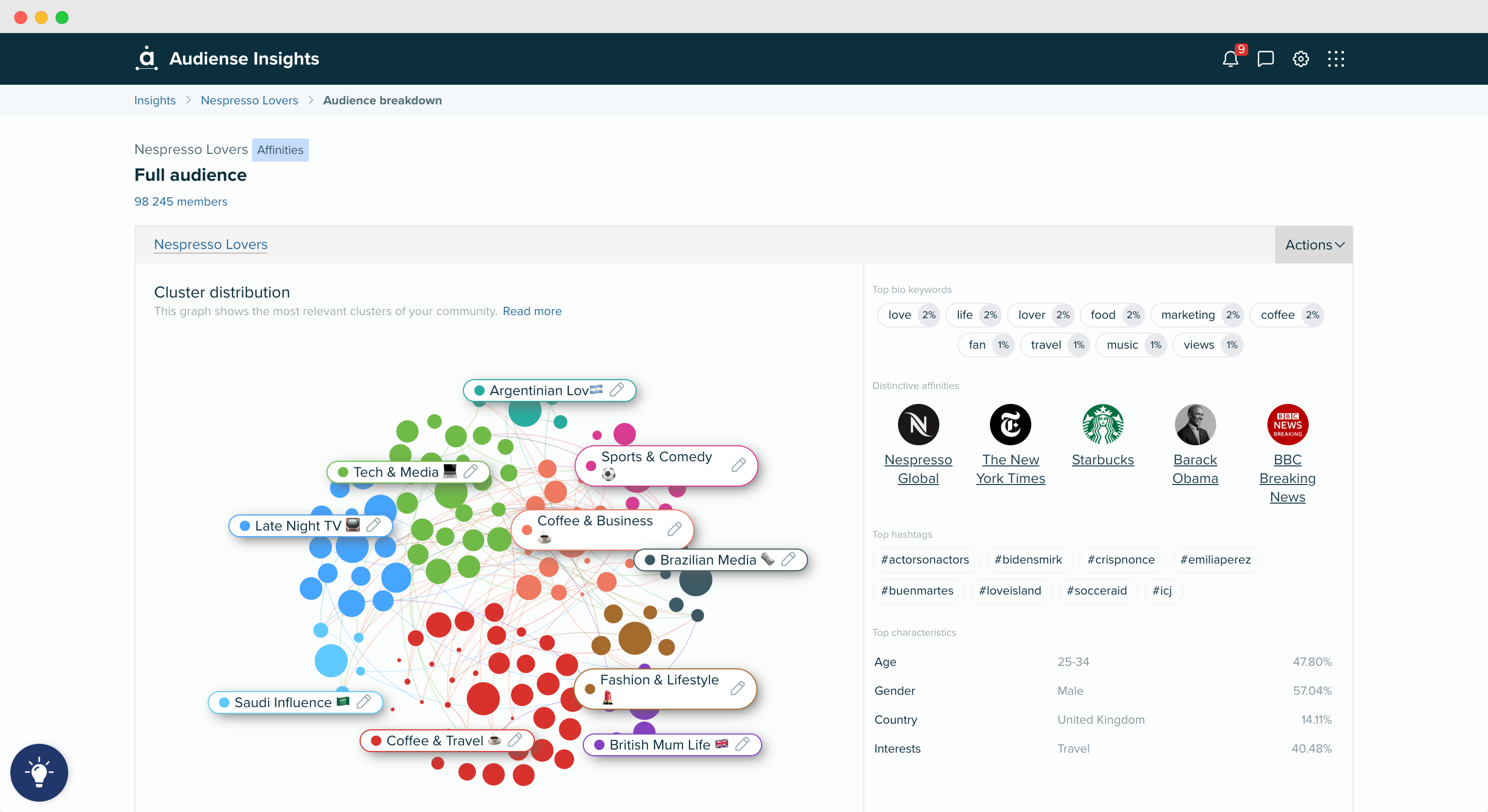
Task: Click on the Nespresso Lovers breadcrumb
Action: coord(250,99)
